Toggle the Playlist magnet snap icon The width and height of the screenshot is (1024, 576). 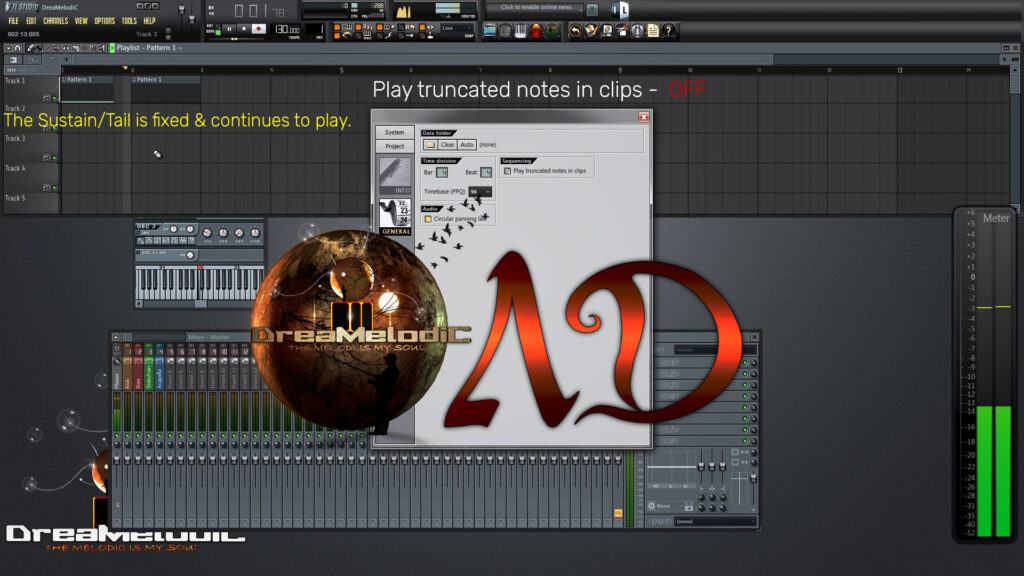(x=18, y=48)
